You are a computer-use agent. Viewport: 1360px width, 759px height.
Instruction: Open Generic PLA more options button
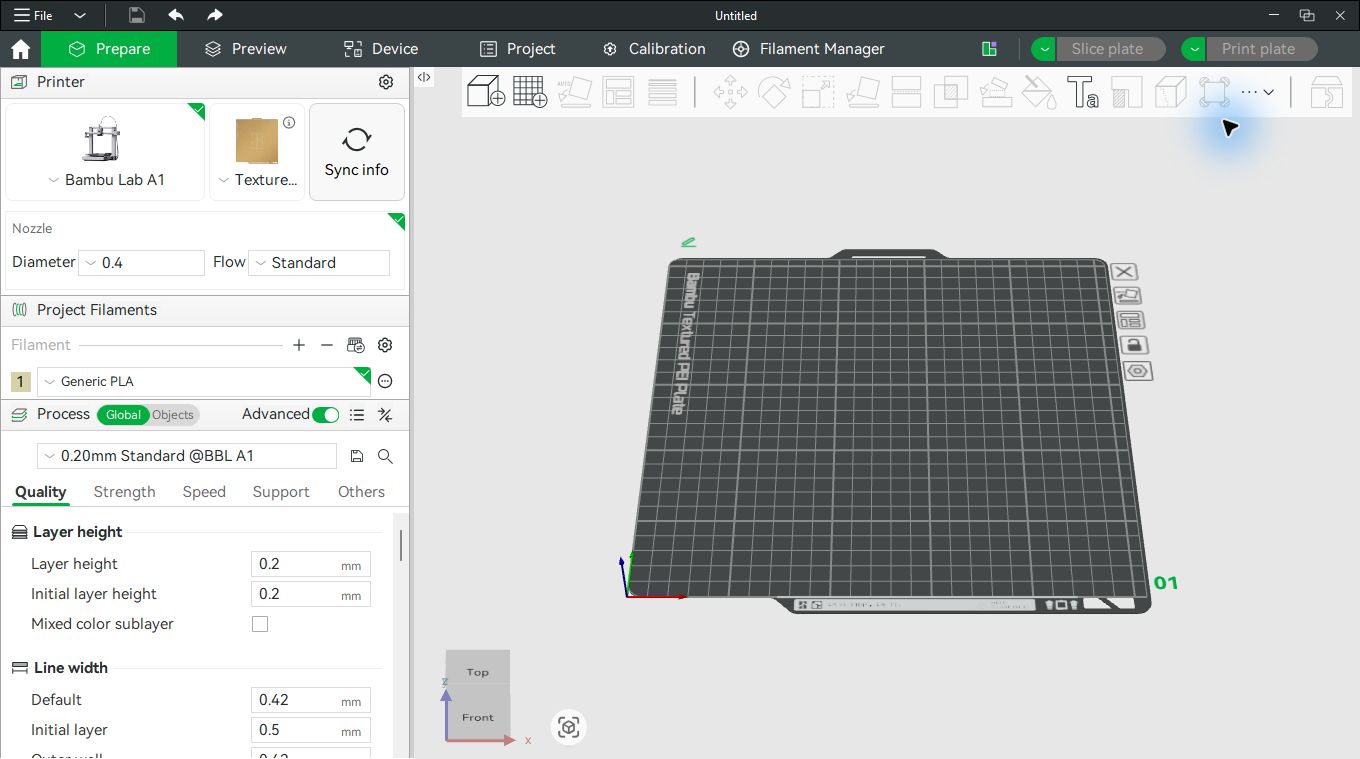385,381
